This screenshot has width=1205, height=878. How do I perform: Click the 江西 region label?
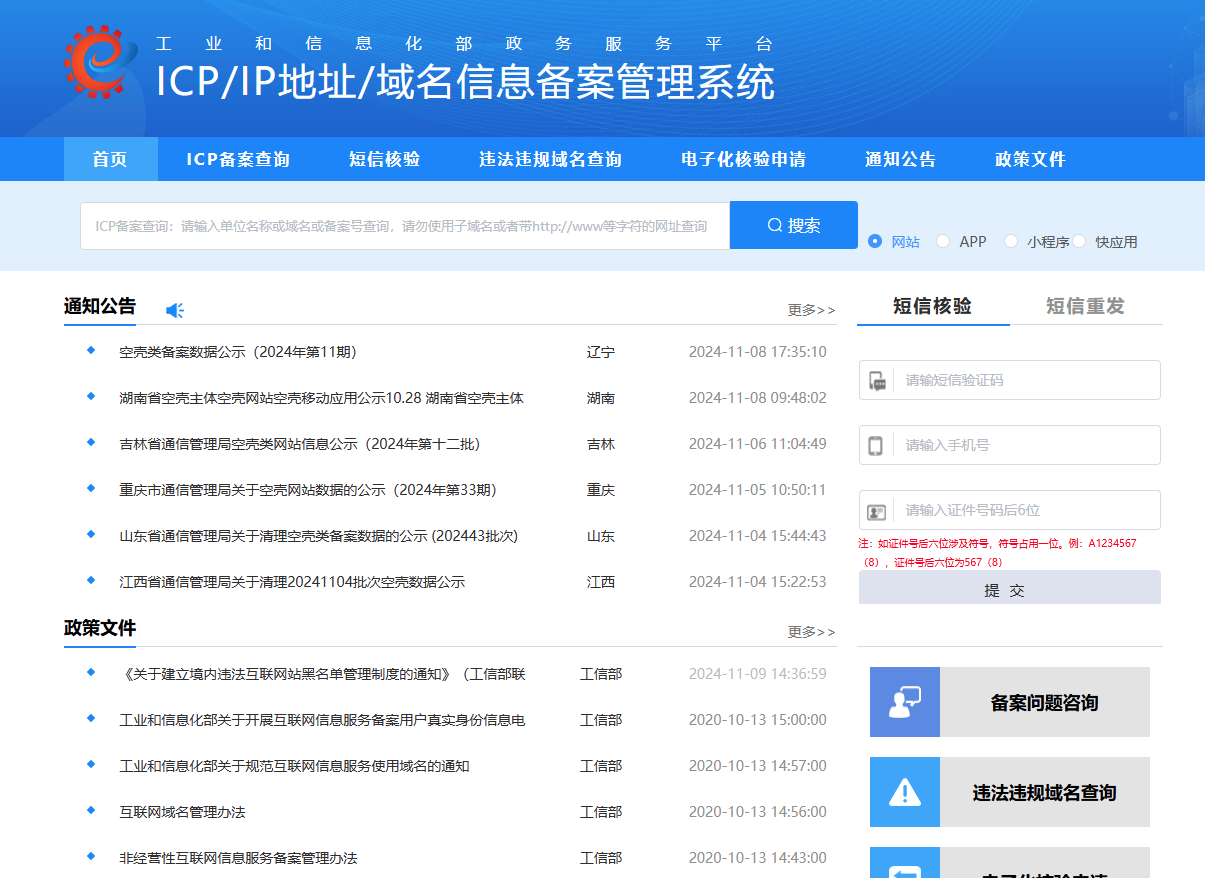point(601,582)
